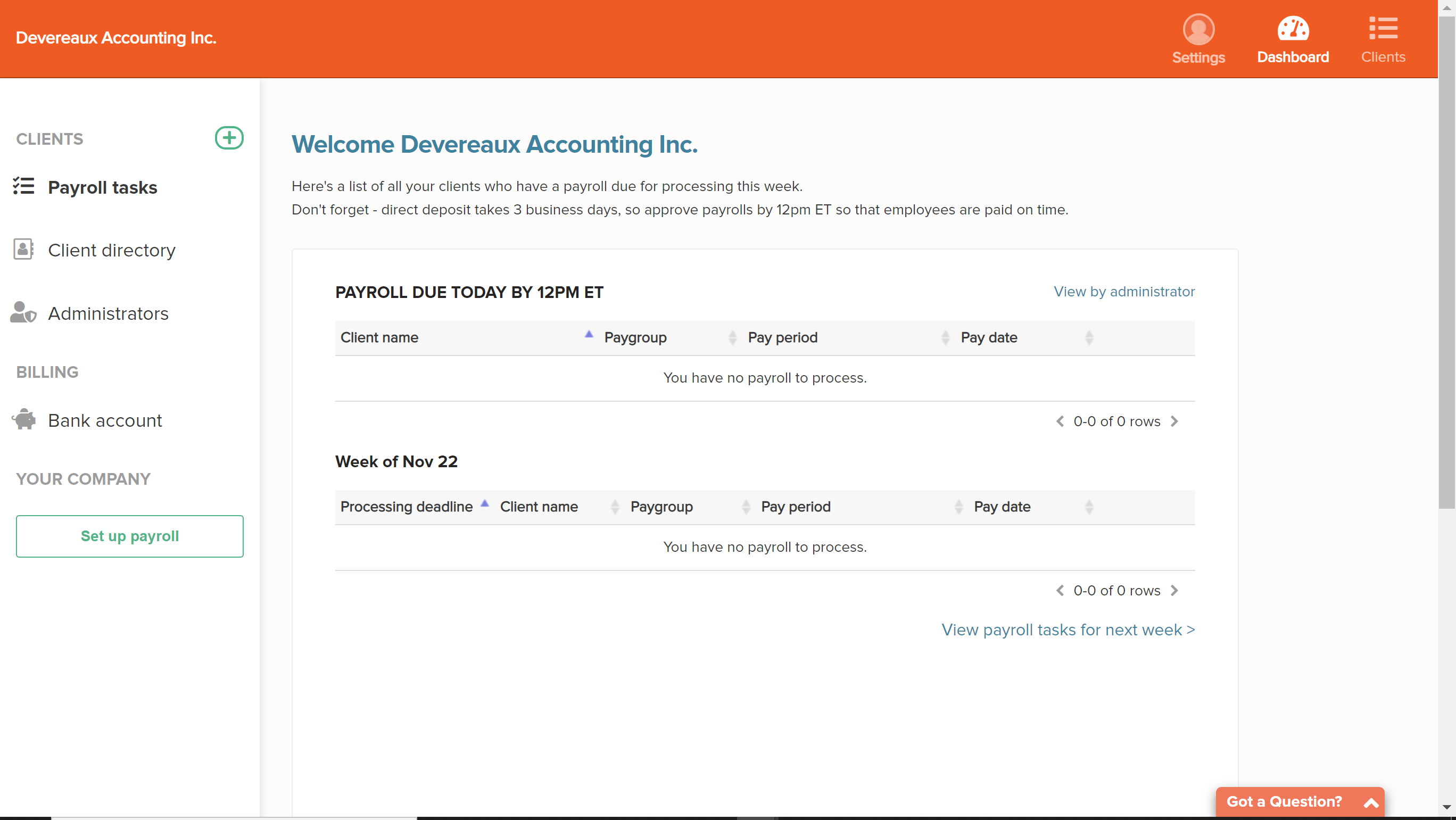
Task: Click the Set up payroll button
Action: point(129,536)
